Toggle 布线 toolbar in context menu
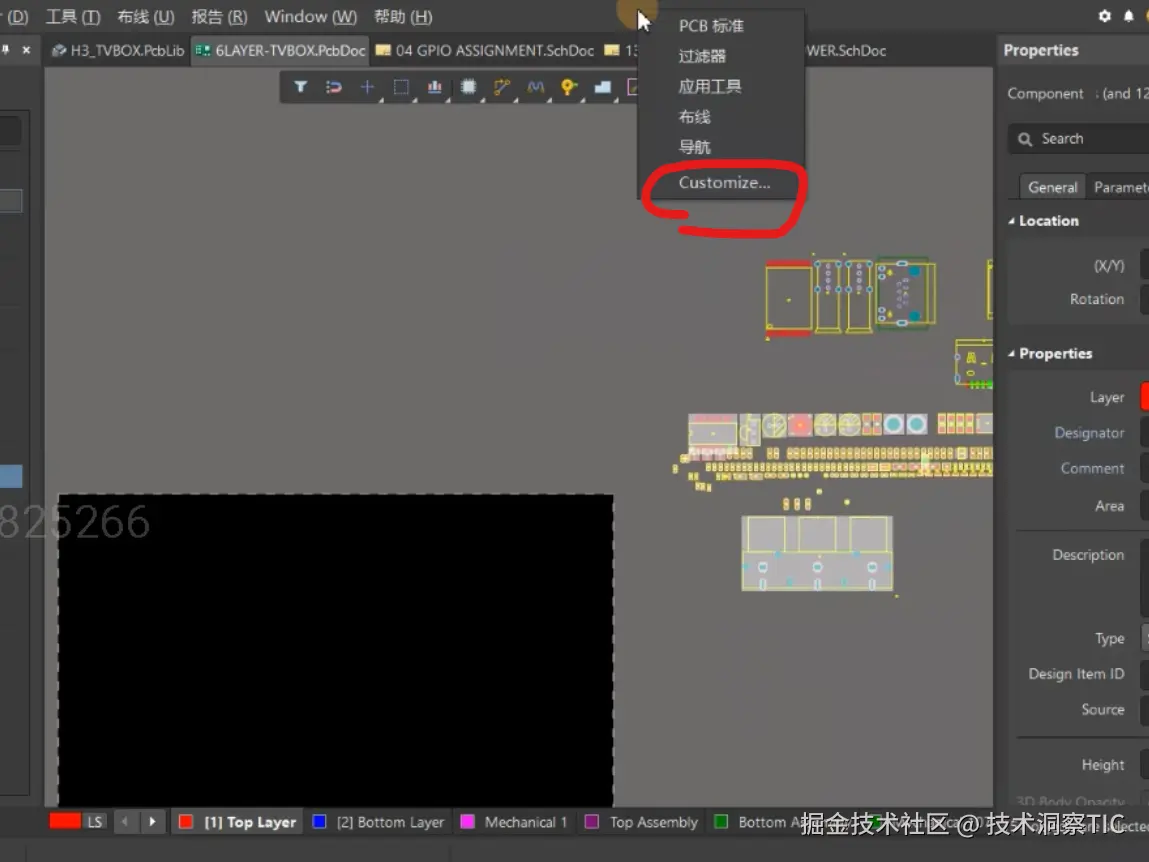Viewport: 1149px width, 862px height. [x=721, y=117]
